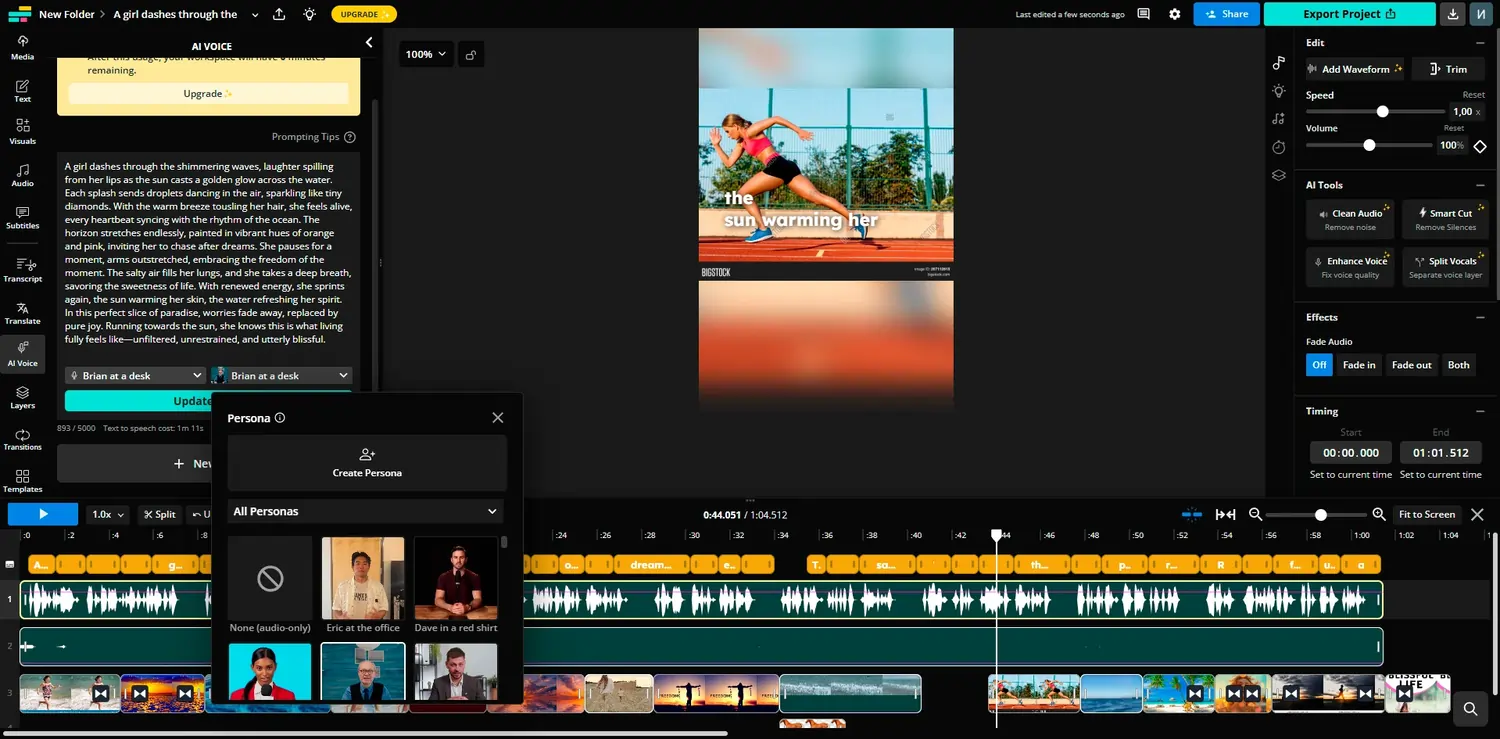Click Export Project

tap(1349, 14)
